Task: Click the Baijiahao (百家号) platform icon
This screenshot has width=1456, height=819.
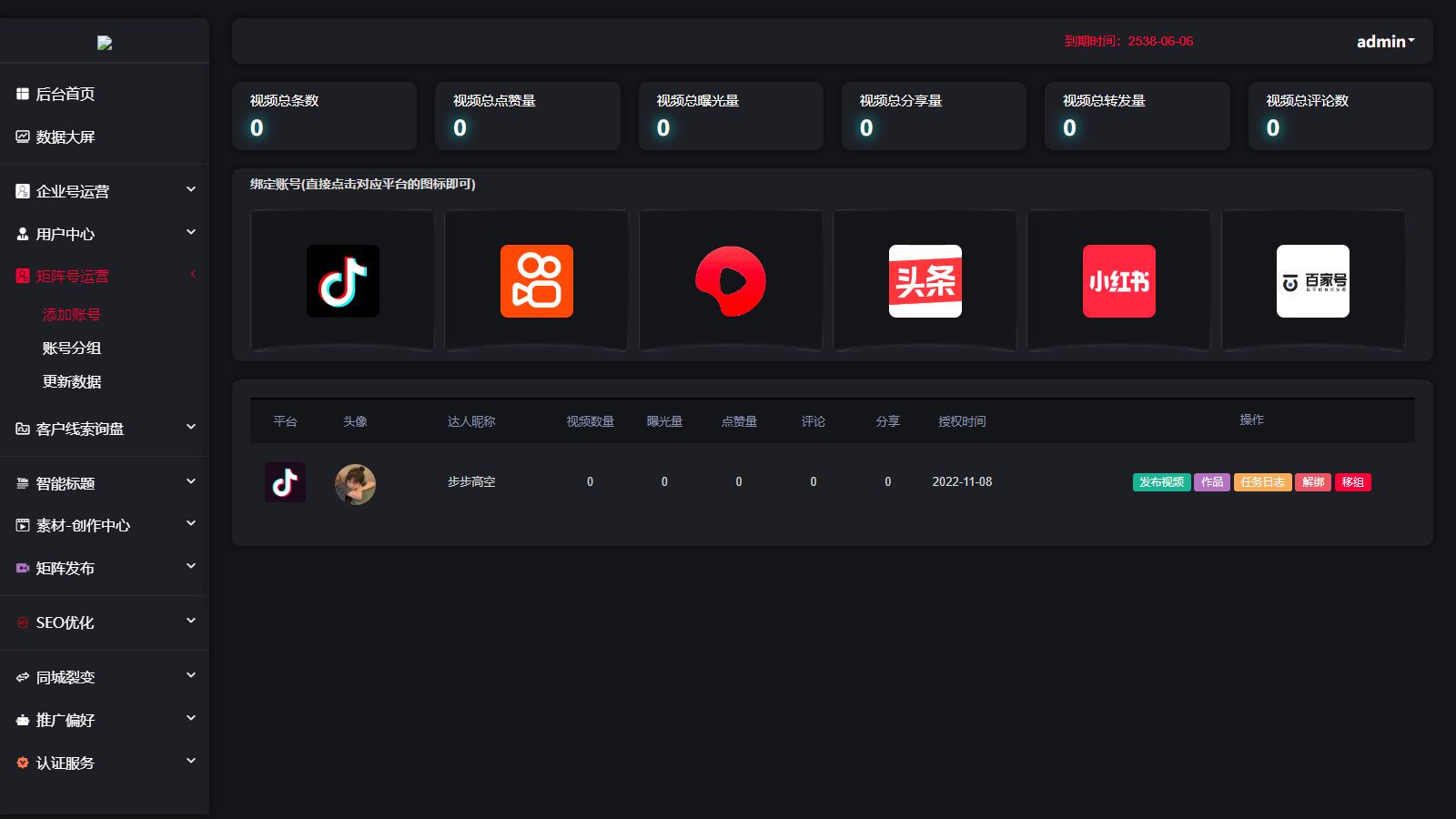Action: [1313, 281]
